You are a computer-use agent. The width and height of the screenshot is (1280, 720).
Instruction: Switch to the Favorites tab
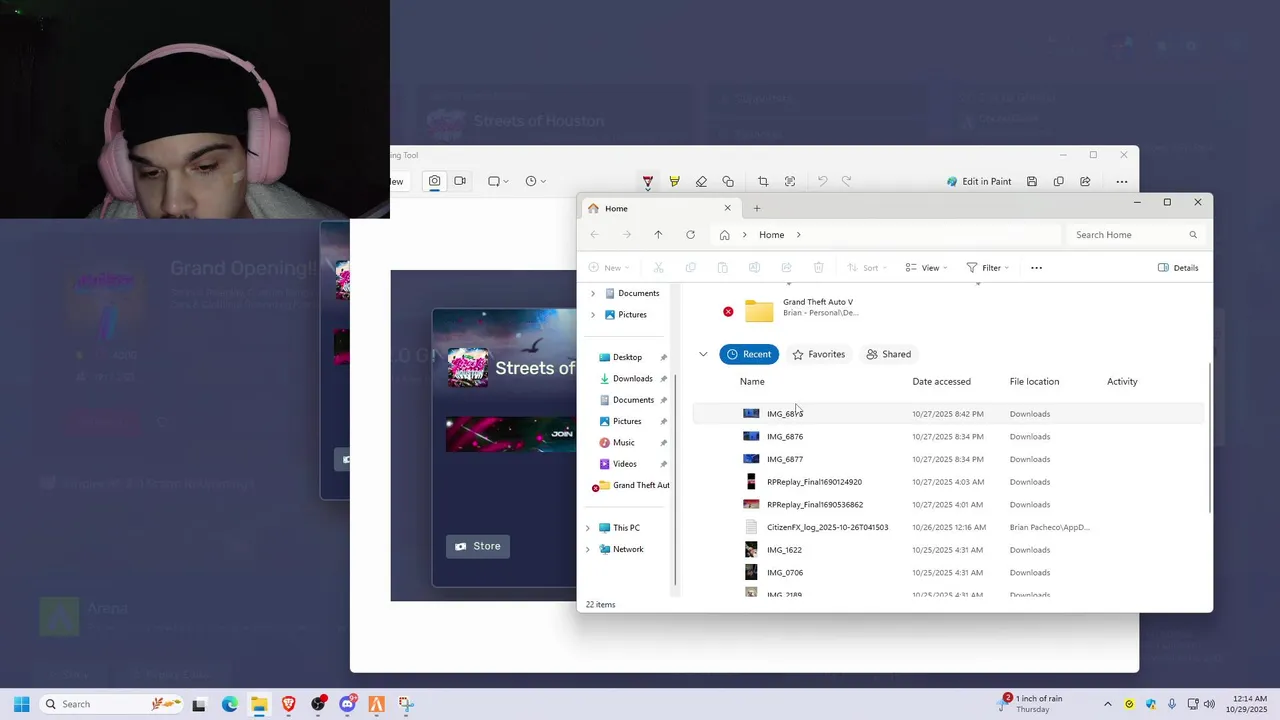pyautogui.click(x=819, y=354)
